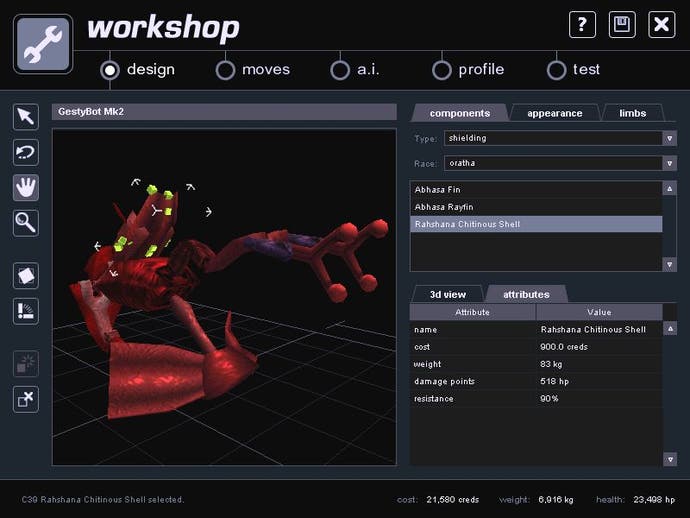Switch to the components tab

(459, 113)
